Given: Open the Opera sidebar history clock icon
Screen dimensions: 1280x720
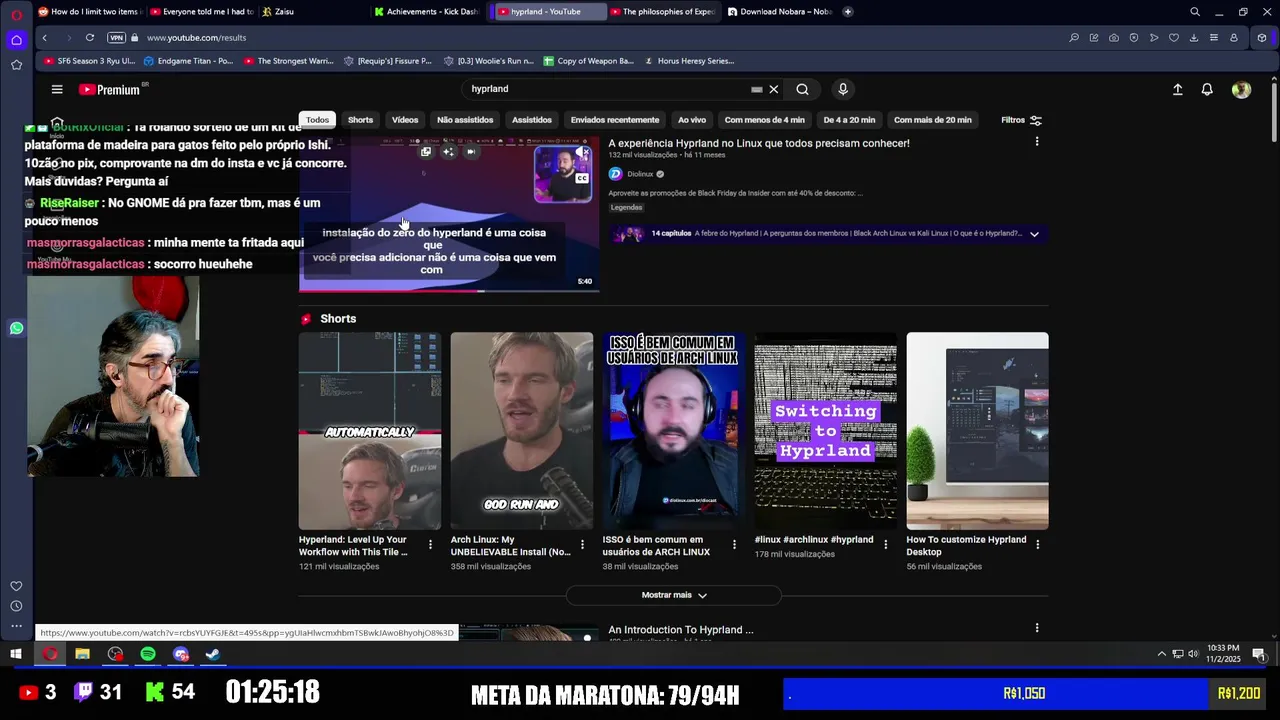Looking at the screenshot, I should (16, 606).
